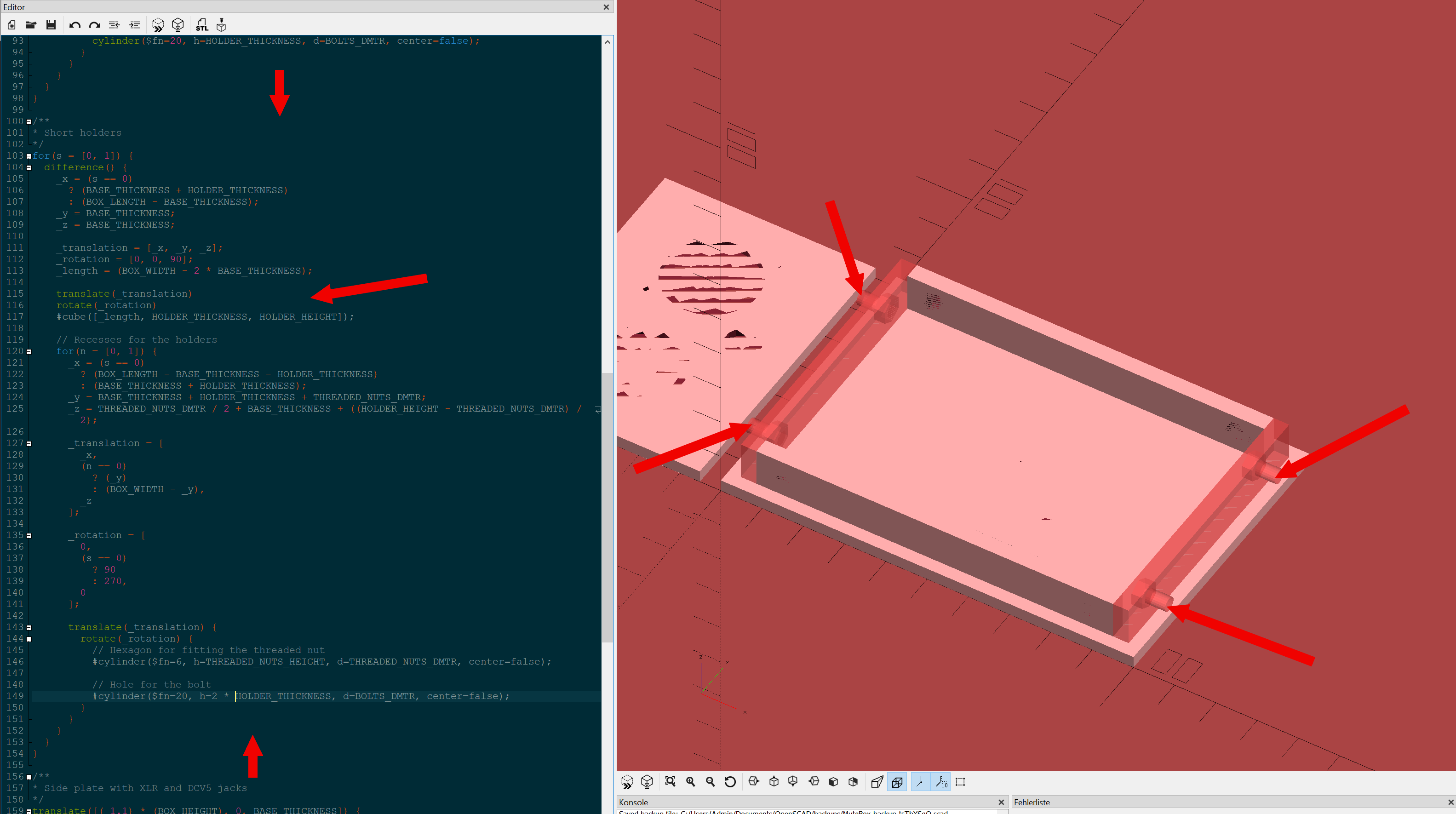Toggle the scale markers display
This screenshot has width=1456, height=814.
(941, 782)
